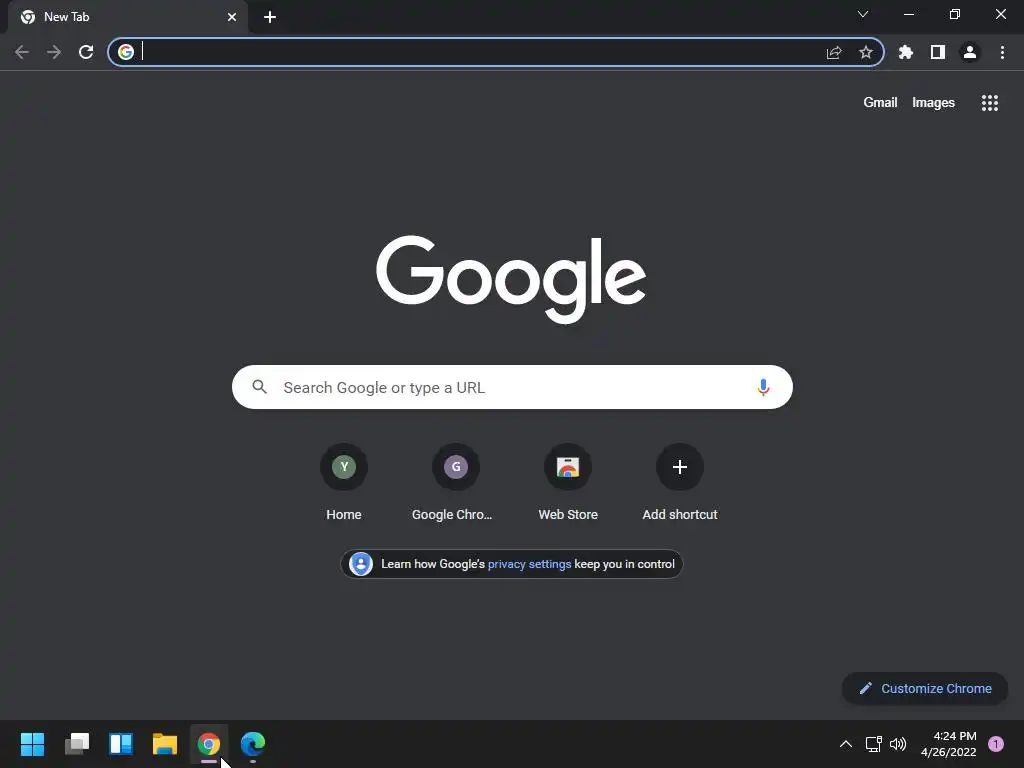Viewport: 1024px width, 768px height.
Task: Open the profile avatar menu
Action: [970, 52]
